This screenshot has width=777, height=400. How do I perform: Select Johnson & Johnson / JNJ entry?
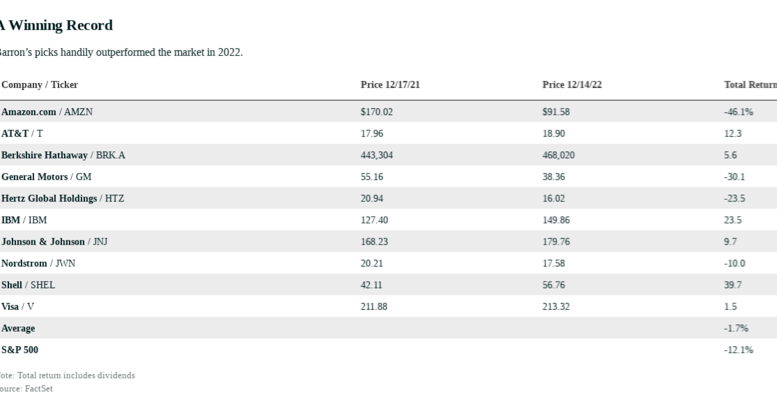pos(57,241)
